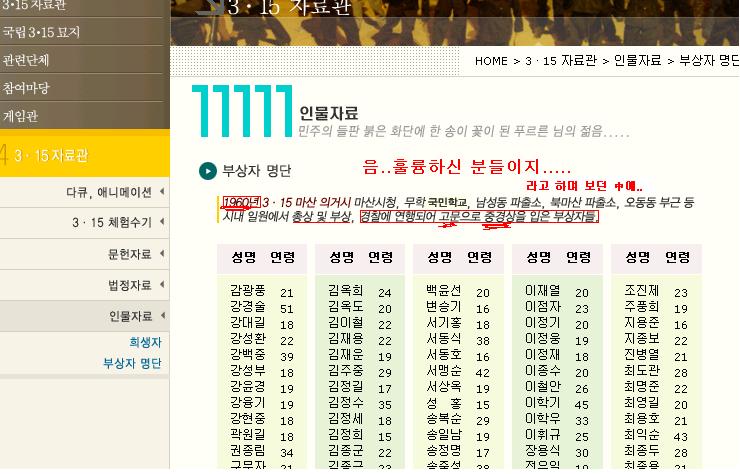Expand arrow next to 3·15 체험수기
Image resolution: width=740 pixels, height=474 pixels.
click(162, 222)
